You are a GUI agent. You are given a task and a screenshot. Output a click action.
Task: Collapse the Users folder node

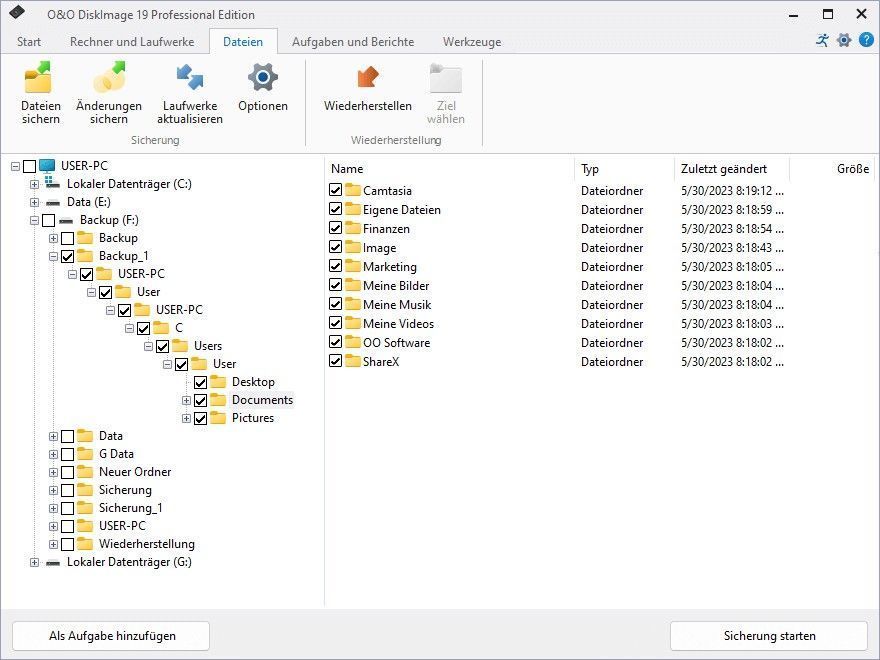click(x=148, y=346)
